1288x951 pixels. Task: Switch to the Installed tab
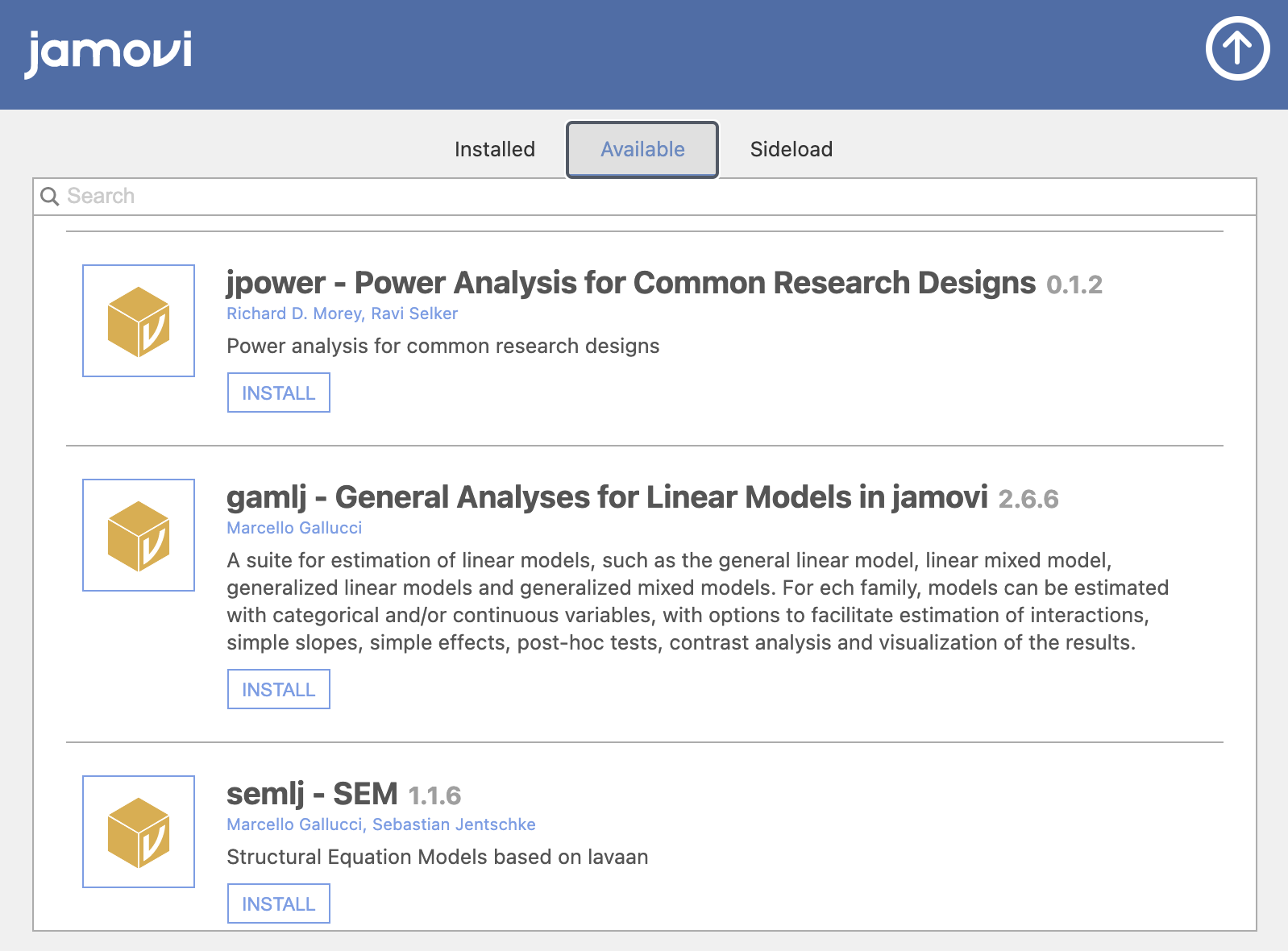(x=495, y=149)
